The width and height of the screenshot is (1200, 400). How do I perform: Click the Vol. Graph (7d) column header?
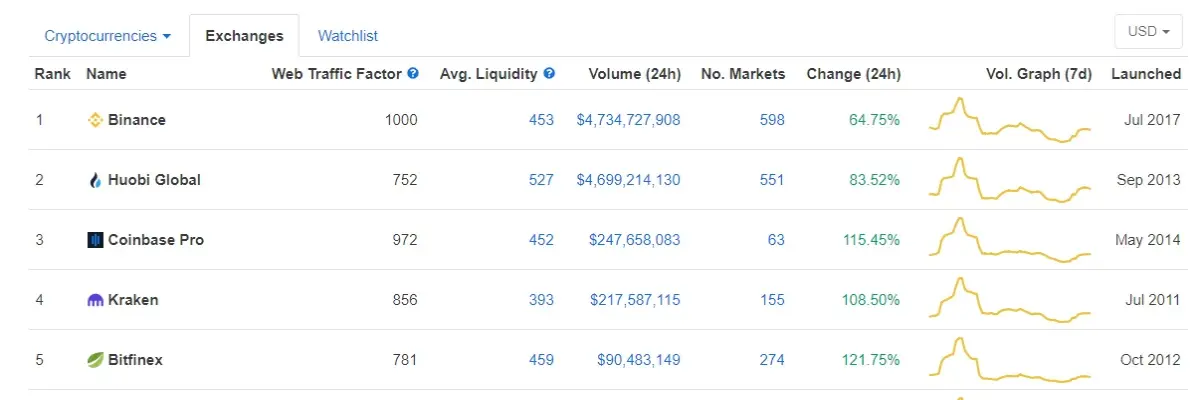coord(1039,74)
